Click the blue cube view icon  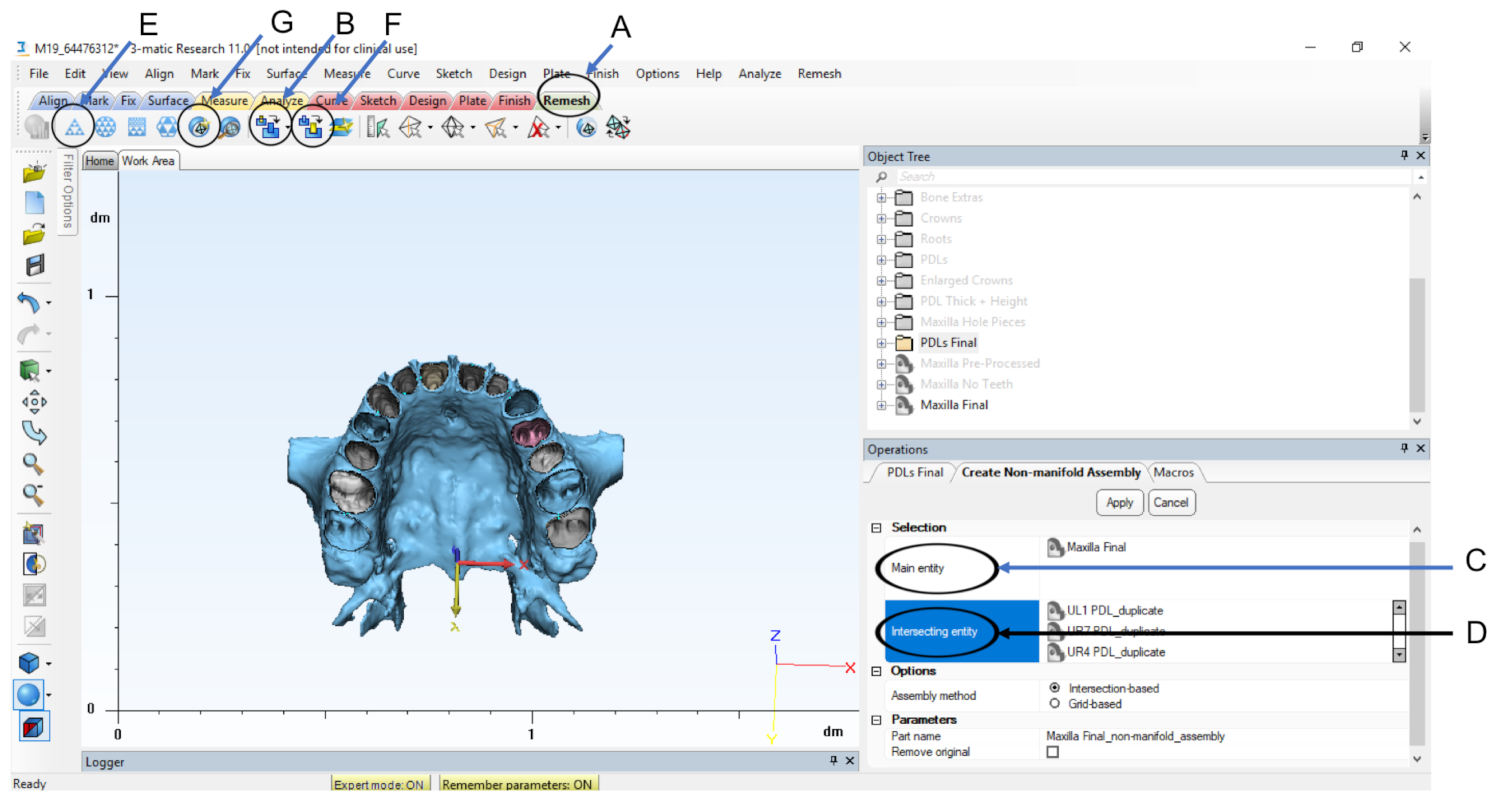click(31, 662)
